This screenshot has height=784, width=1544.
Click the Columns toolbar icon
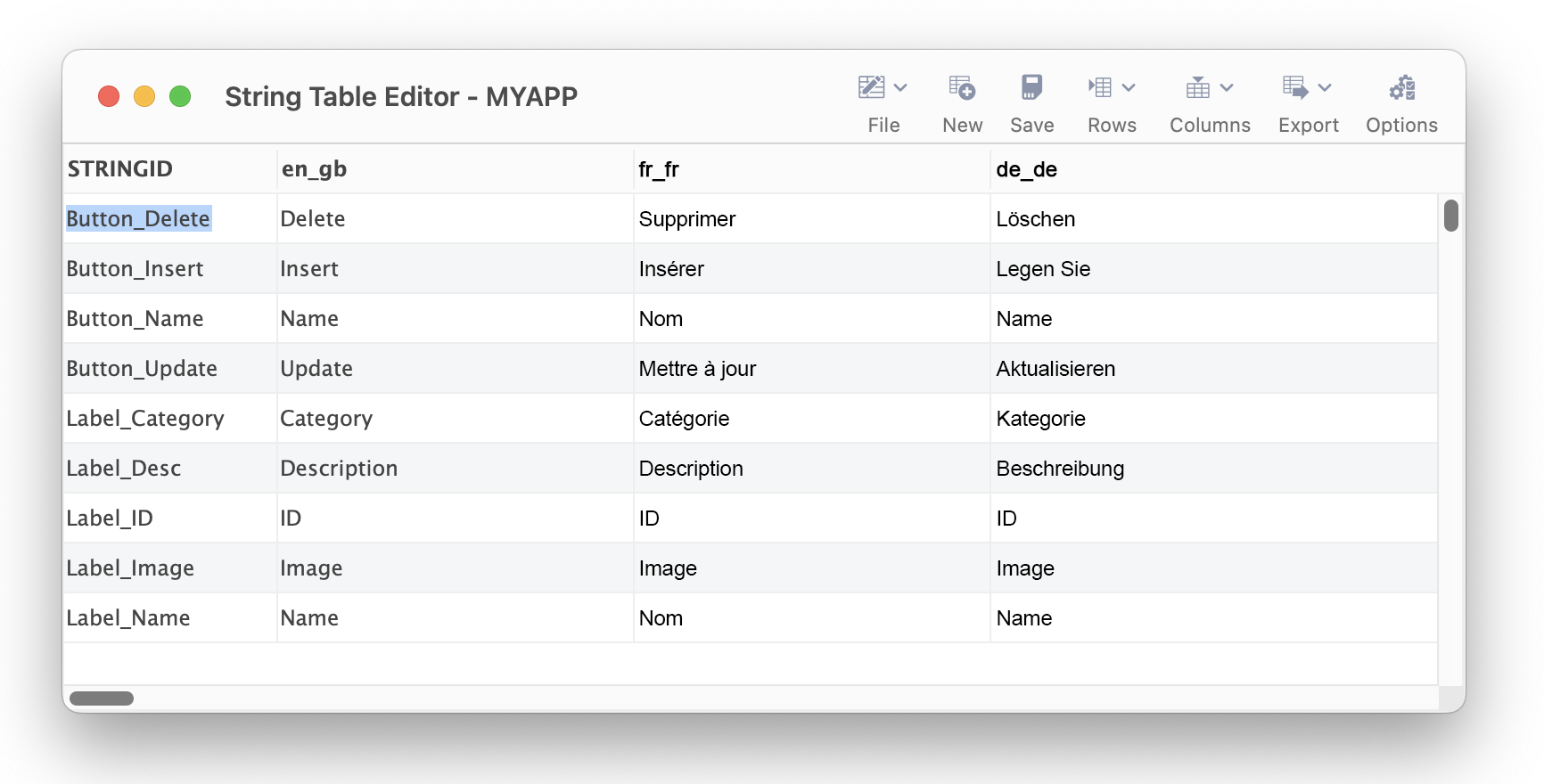(x=1198, y=87)
